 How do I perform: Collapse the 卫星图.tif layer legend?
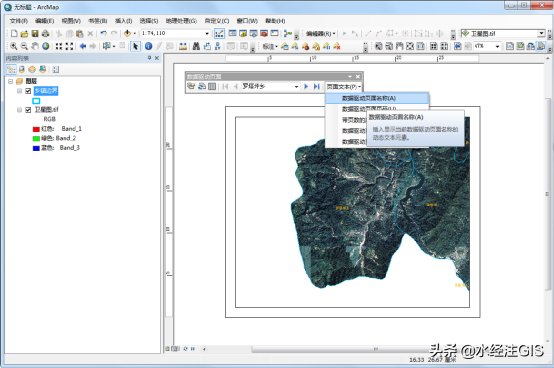[19, 110]
